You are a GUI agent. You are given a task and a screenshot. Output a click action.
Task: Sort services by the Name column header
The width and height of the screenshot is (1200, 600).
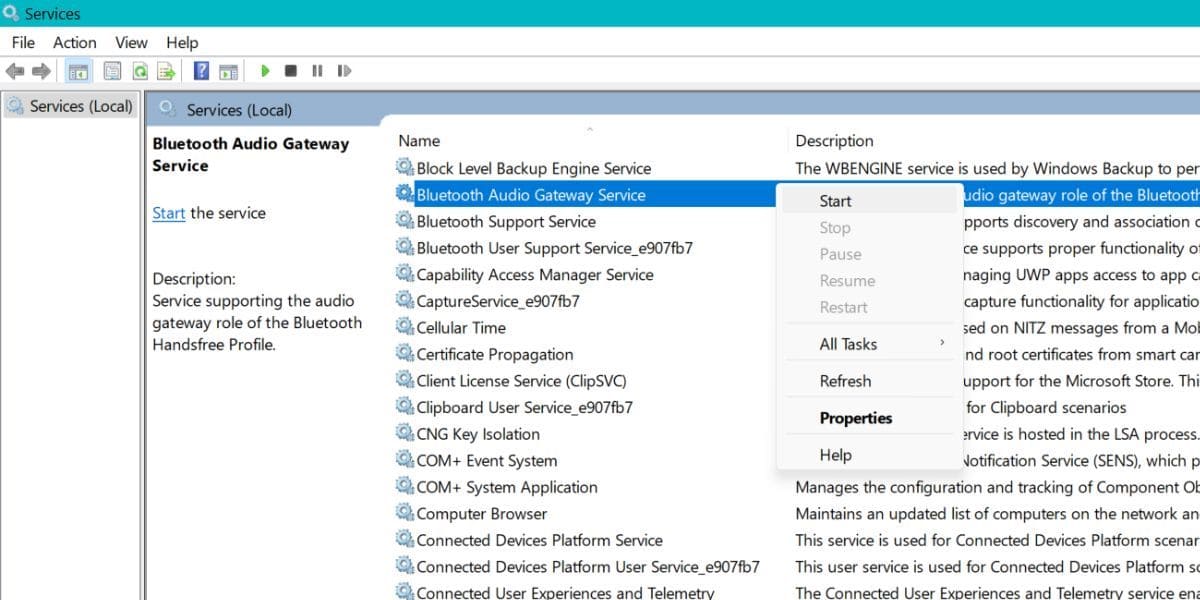[x=419, y=141]
